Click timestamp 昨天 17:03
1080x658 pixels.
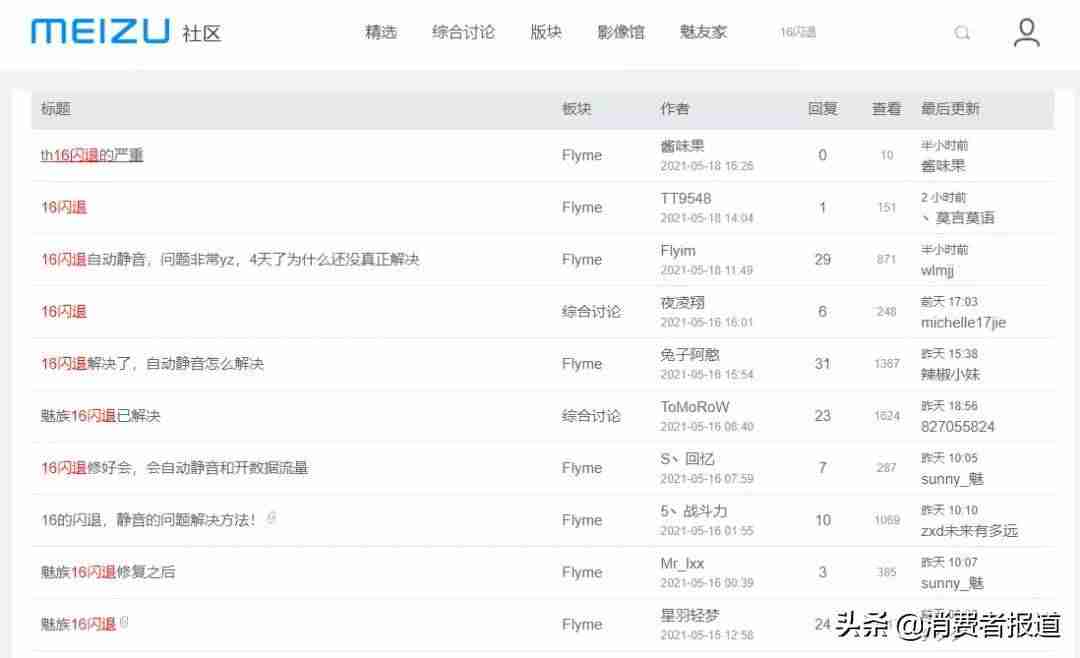pos(949,302)
